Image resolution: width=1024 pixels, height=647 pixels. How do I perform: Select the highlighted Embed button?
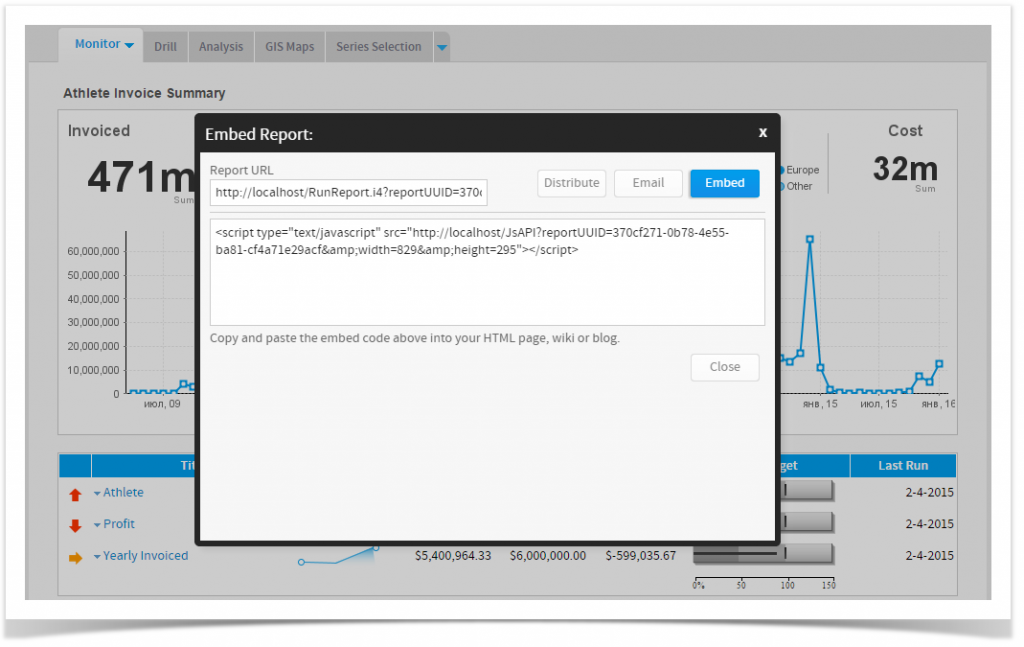tap(724, 183)
